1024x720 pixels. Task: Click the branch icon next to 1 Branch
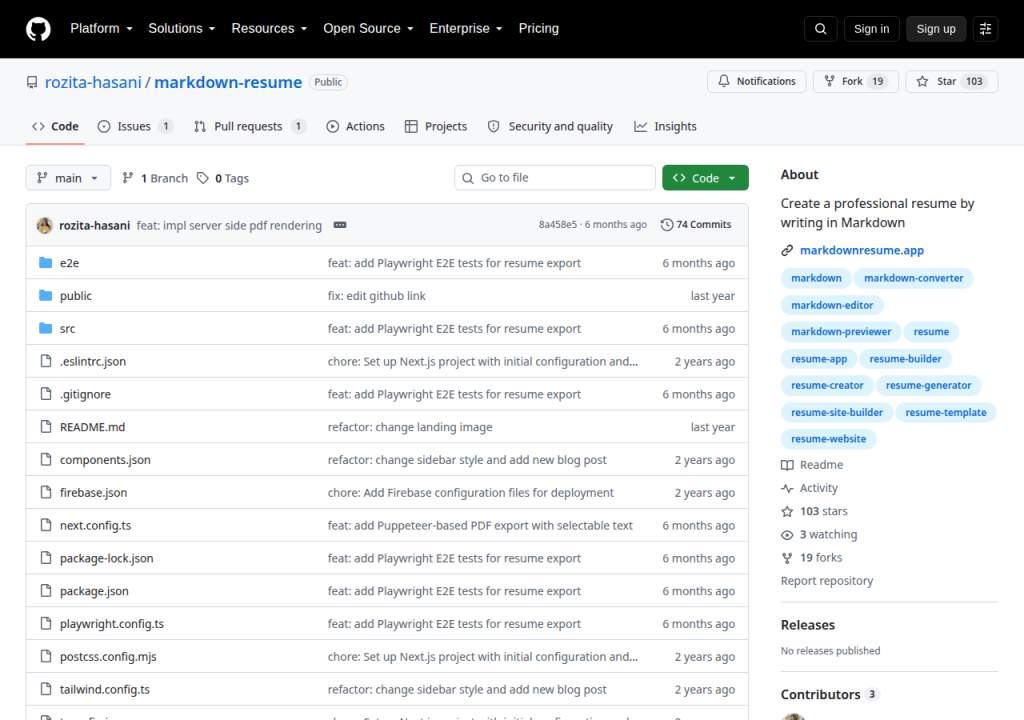coord(128,178)
